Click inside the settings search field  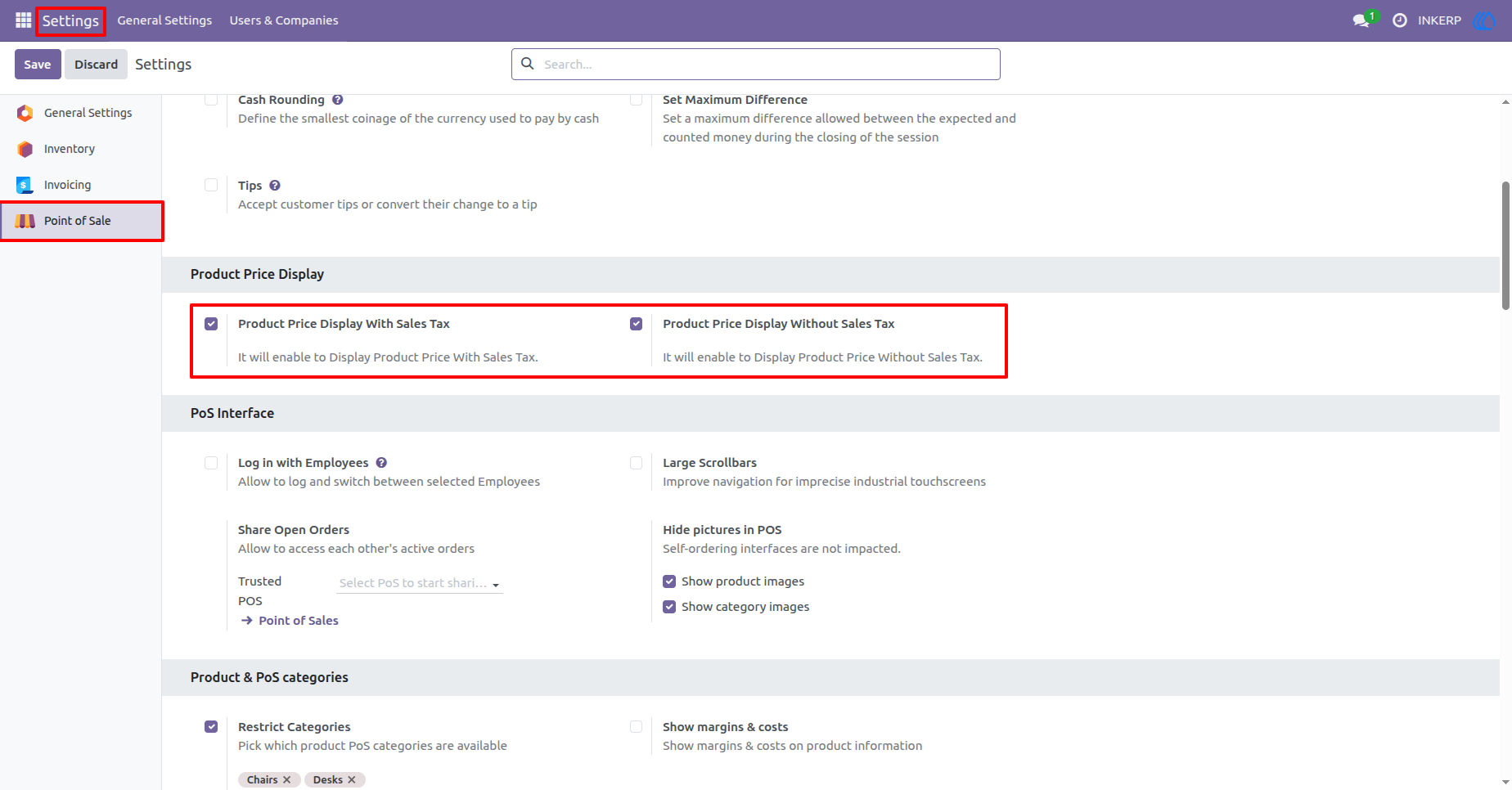pyautogui.click(x=756, y=65)
